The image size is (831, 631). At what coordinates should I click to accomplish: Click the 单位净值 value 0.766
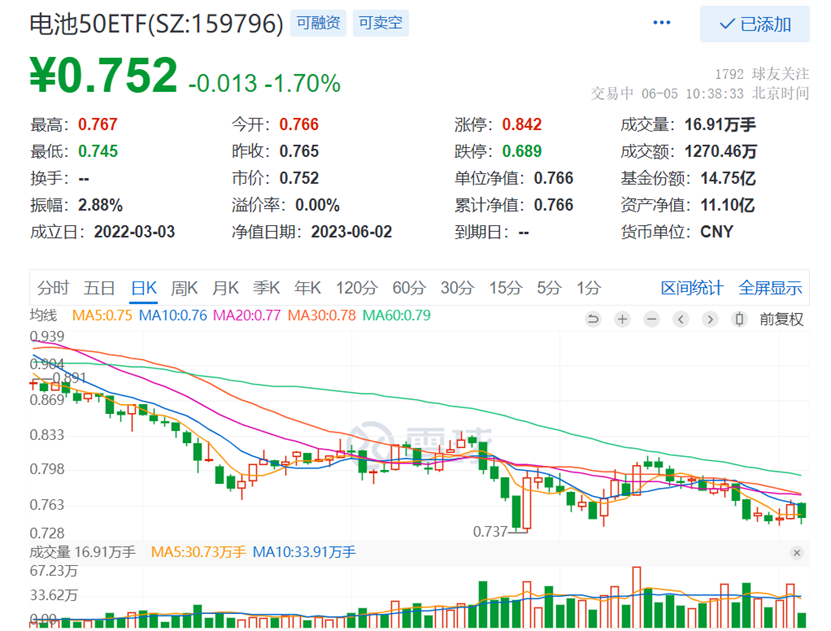[x=553, y=178]
